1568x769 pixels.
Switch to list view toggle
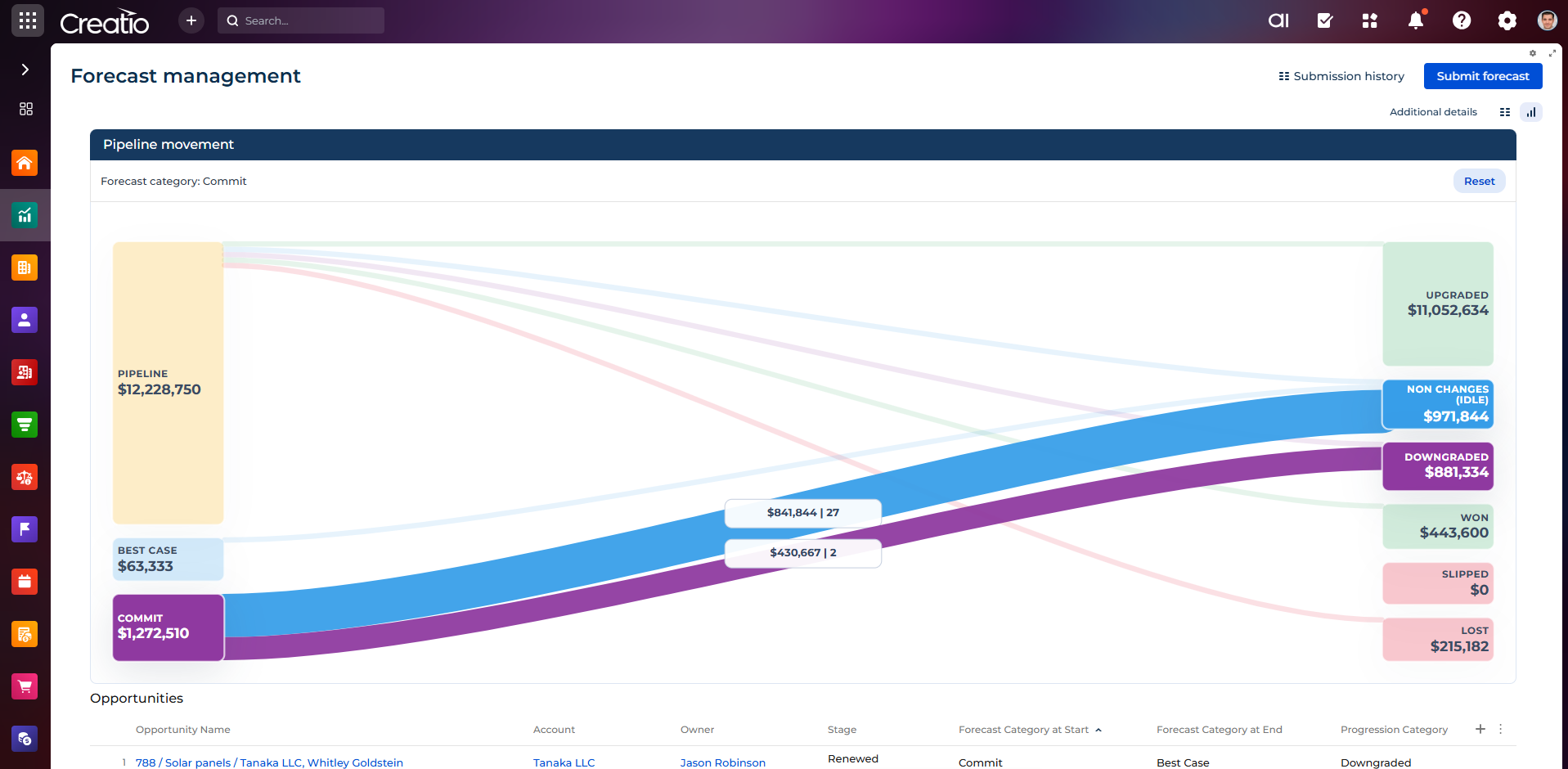1504,112
